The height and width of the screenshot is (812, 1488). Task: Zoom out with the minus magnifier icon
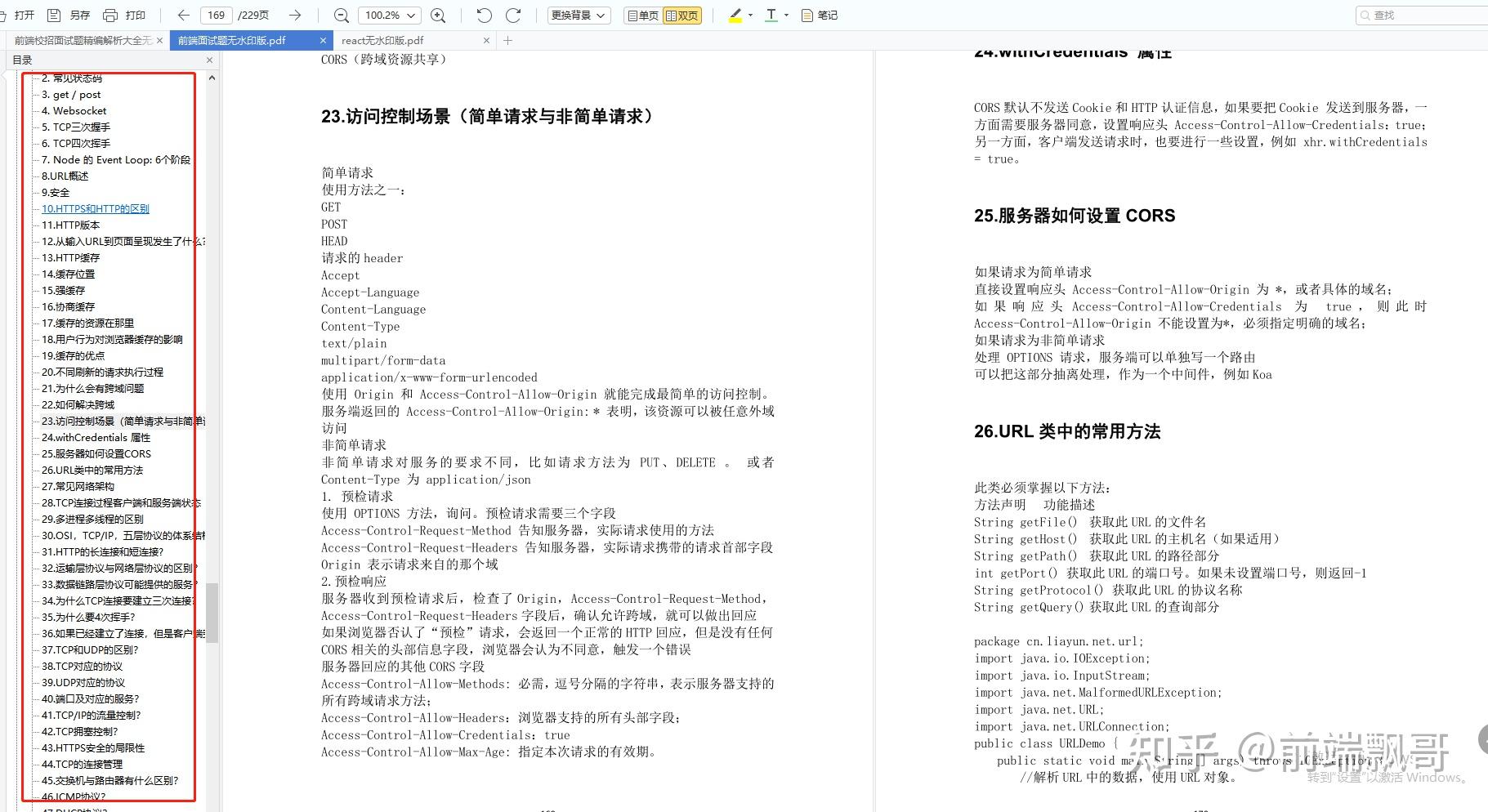coord(342,15)
